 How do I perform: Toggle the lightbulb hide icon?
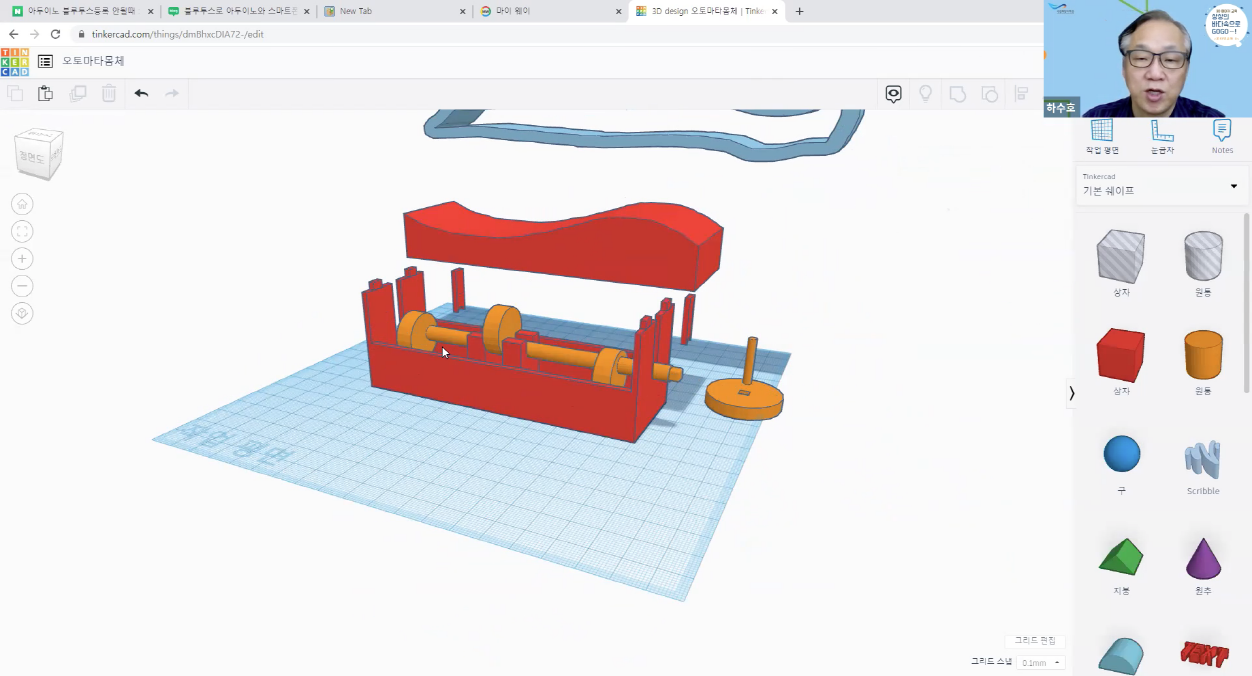(926, 93)
